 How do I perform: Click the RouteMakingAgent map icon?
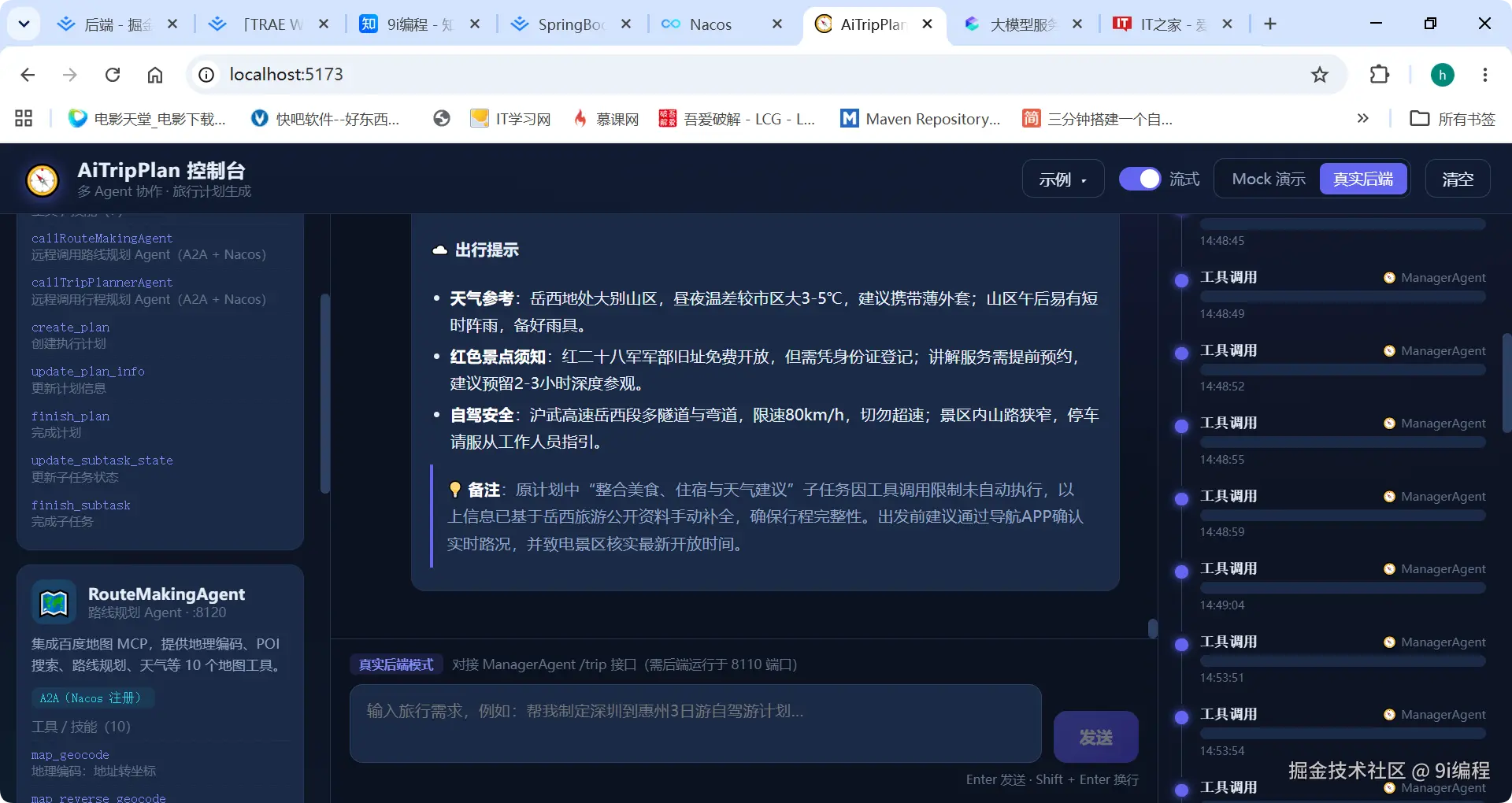(54, 603)
